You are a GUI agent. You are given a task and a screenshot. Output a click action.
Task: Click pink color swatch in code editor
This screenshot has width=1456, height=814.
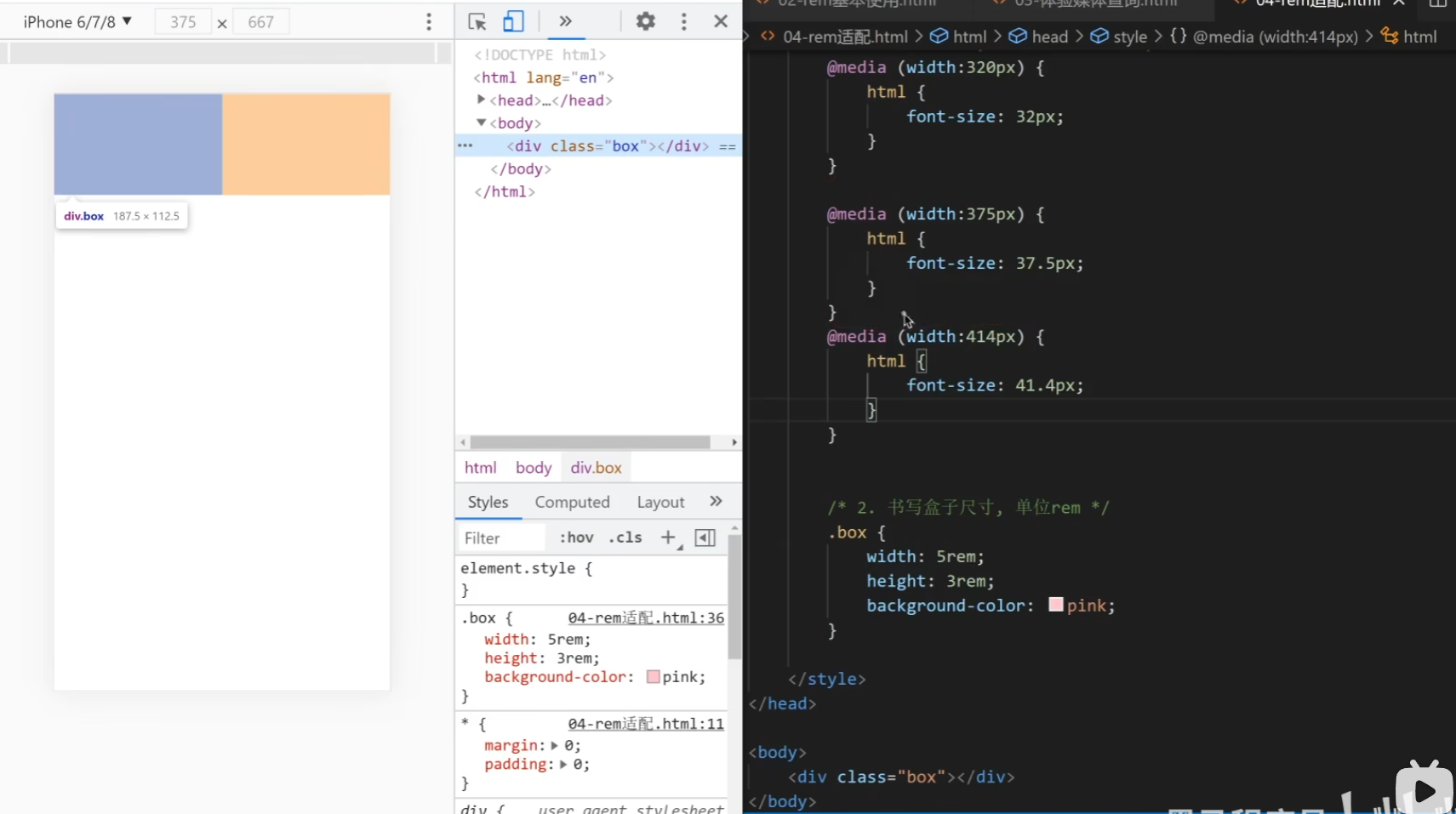click(1056, 605)
